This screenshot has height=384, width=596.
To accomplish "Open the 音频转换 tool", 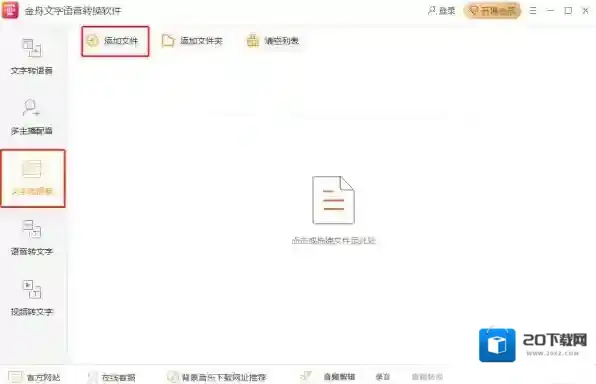I will tap(427, 376).
